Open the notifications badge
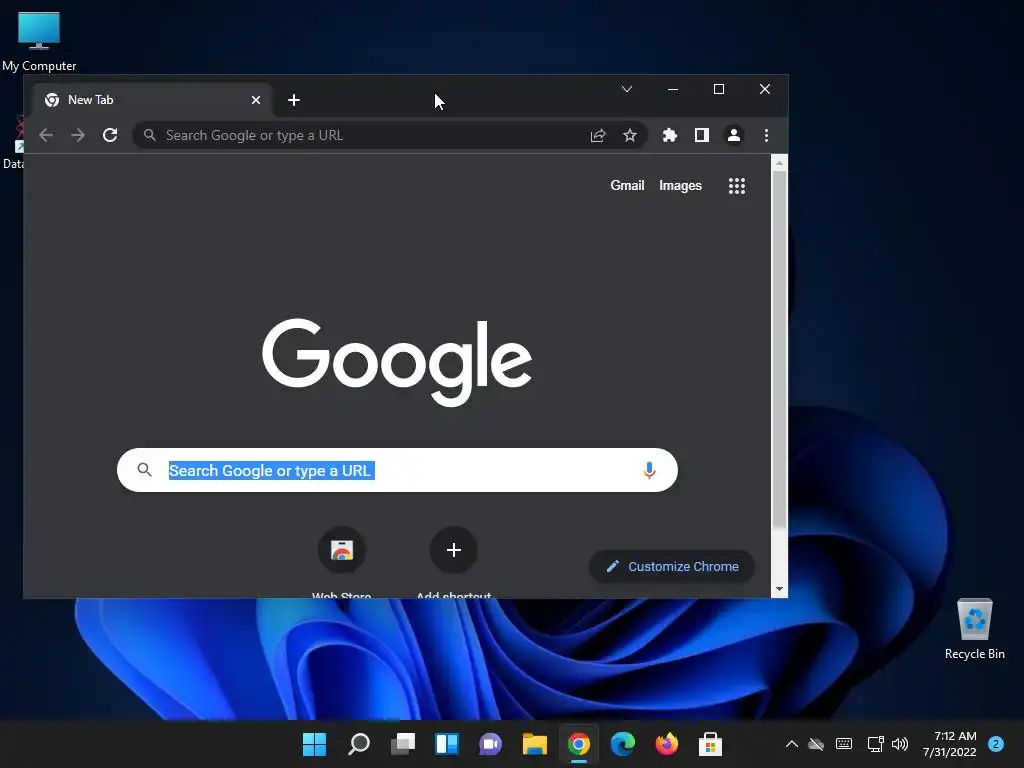 coord(996,744)
